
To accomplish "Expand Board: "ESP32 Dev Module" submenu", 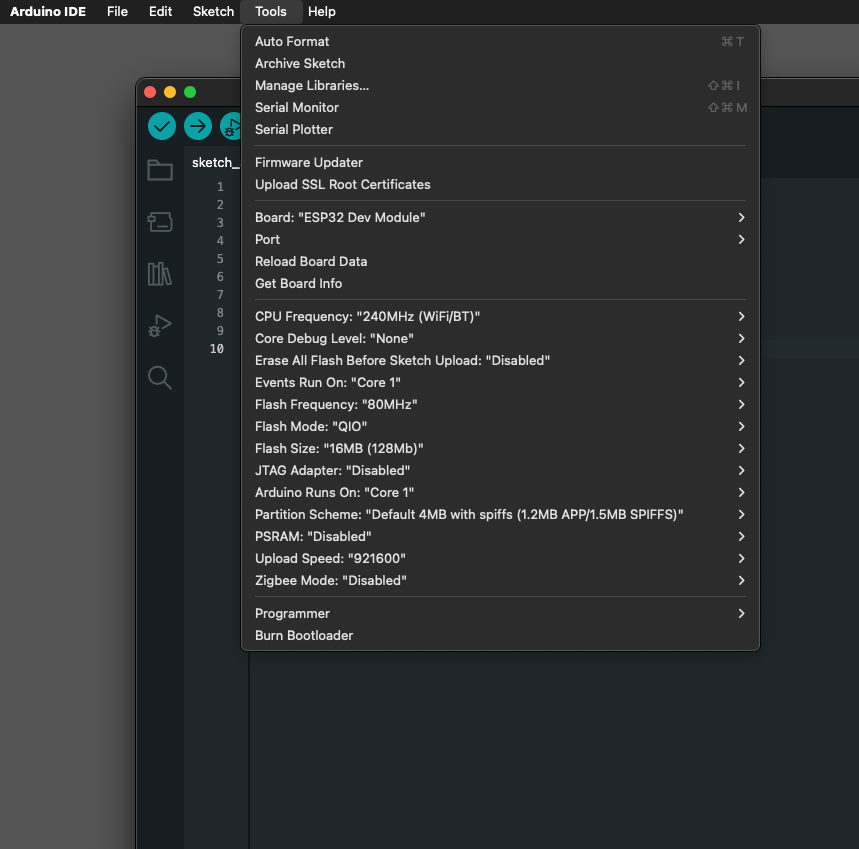I will (500, 217).
